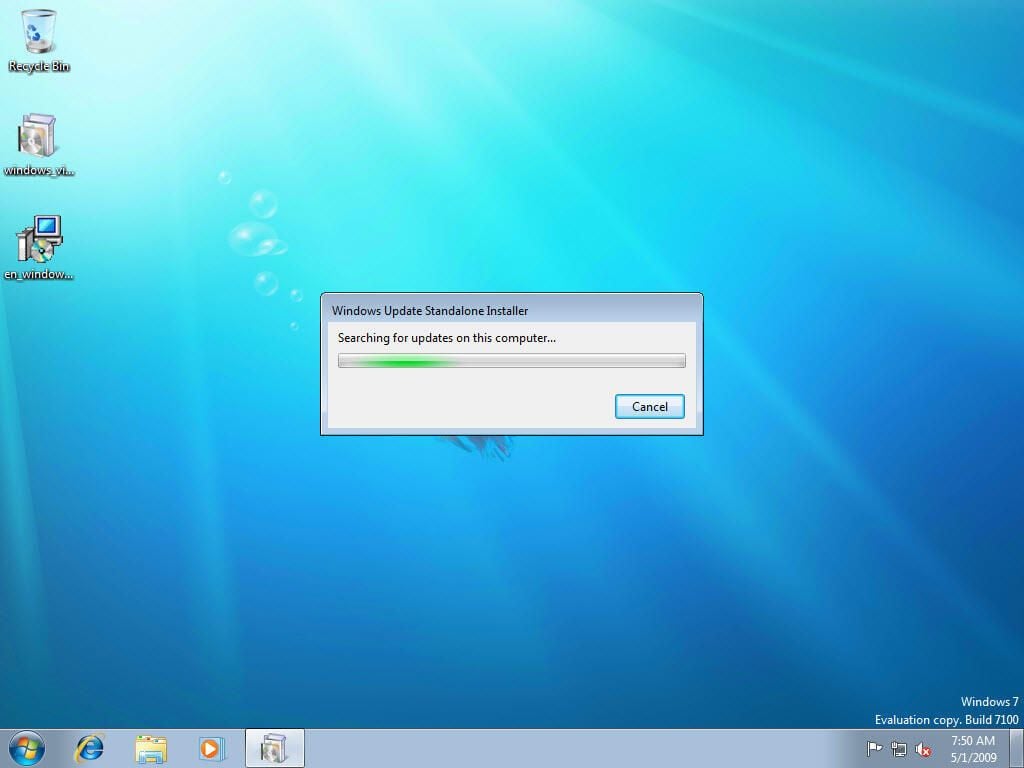The height and width of the screenshot is (768, 1024).
Task: Select the Recycle Bin desktop icon
Action: (39, 40)
